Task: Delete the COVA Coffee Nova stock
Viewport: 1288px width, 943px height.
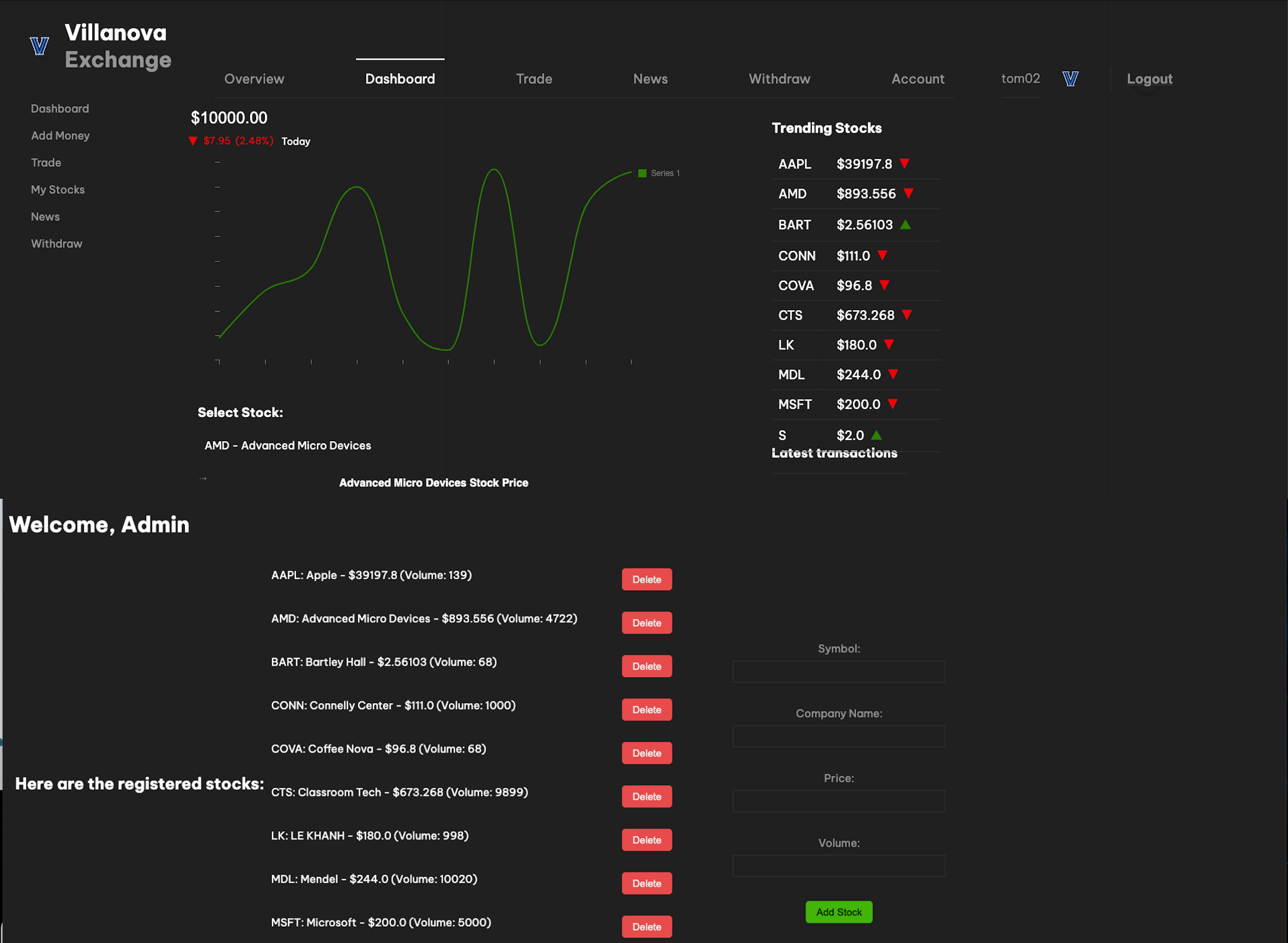Action: click(x=647, y=753)
